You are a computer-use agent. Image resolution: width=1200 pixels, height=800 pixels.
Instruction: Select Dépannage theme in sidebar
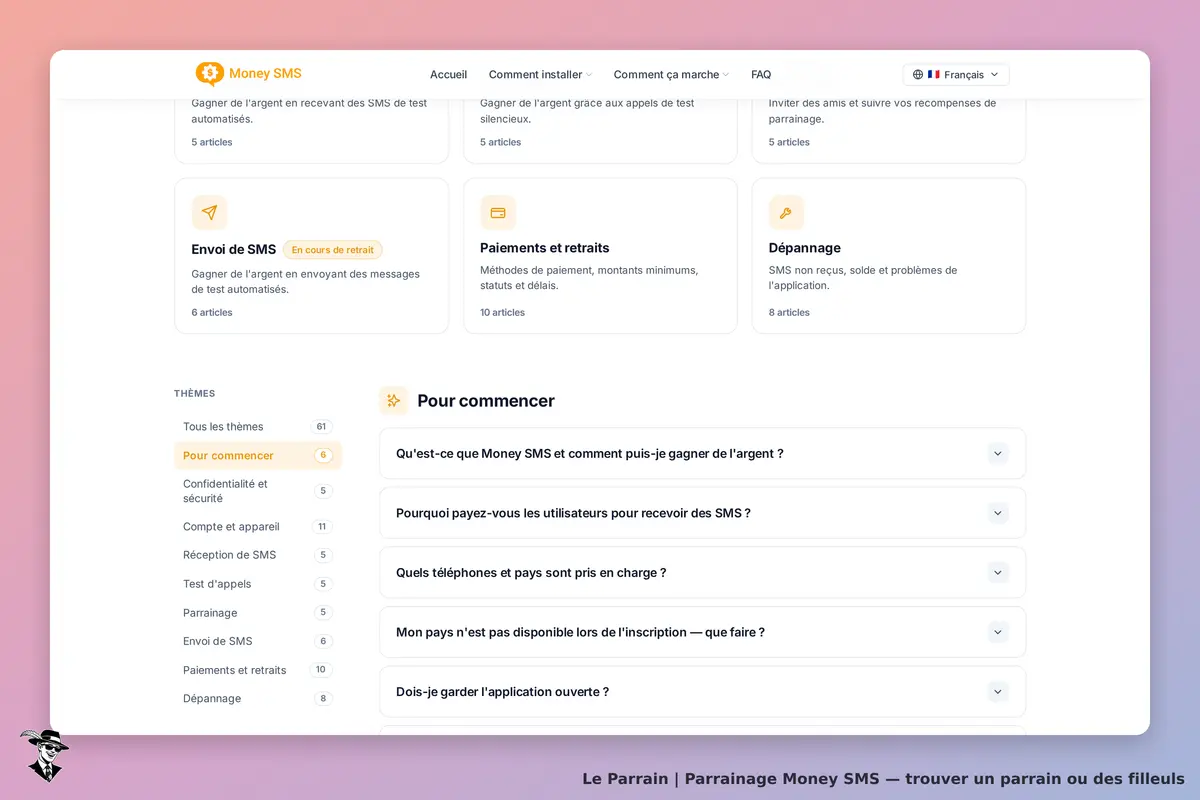[x=258, y=699]
